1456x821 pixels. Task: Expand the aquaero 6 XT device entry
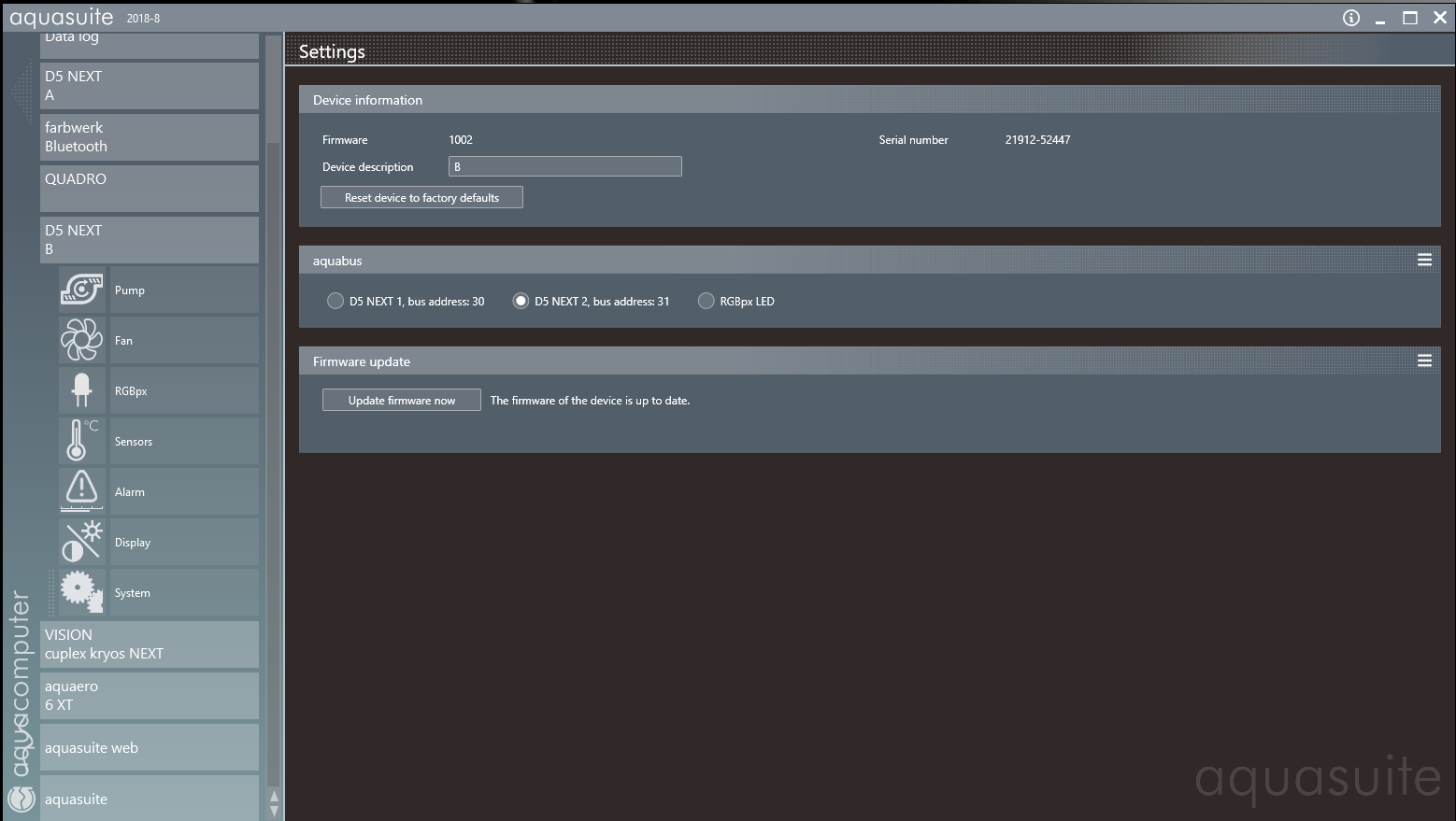tap(150, 696)
